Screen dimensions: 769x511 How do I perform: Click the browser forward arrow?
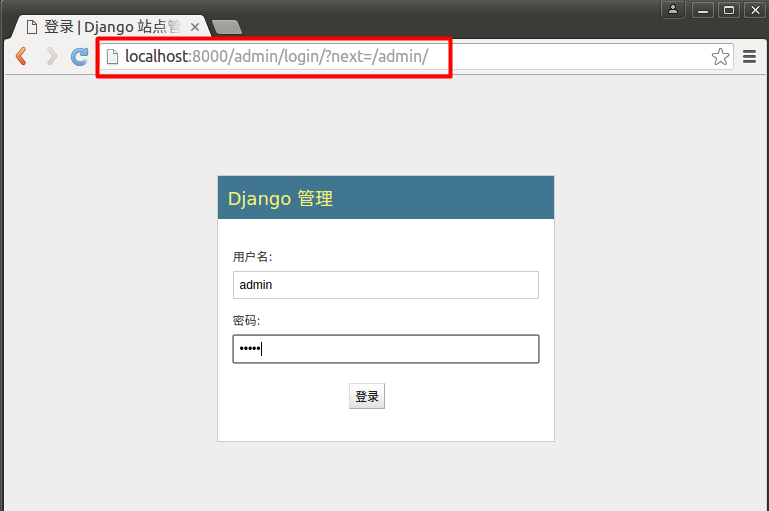point(51,56)
